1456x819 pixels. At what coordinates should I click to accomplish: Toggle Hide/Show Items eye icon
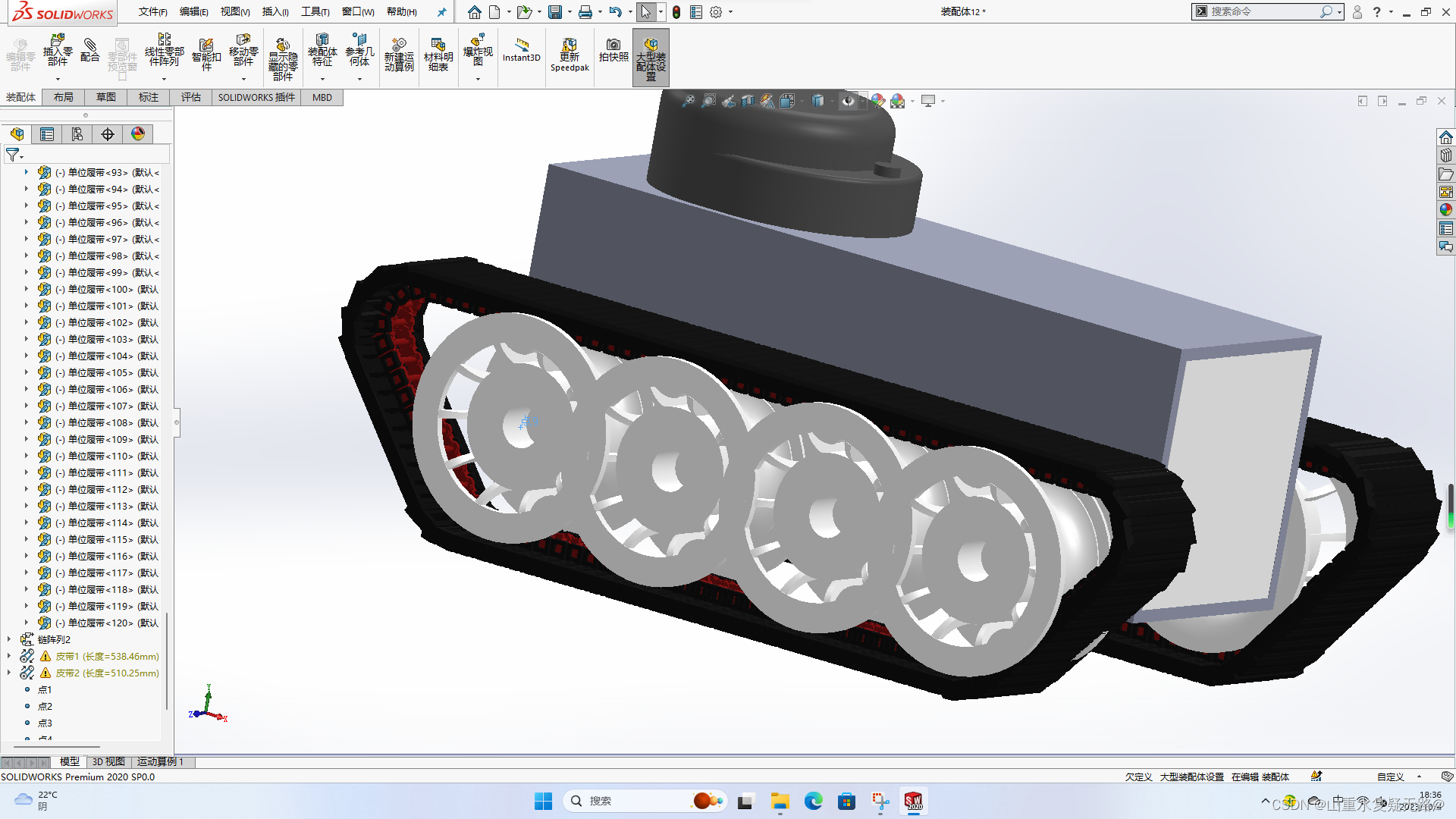pyautogui.click(x=848, y=101)
